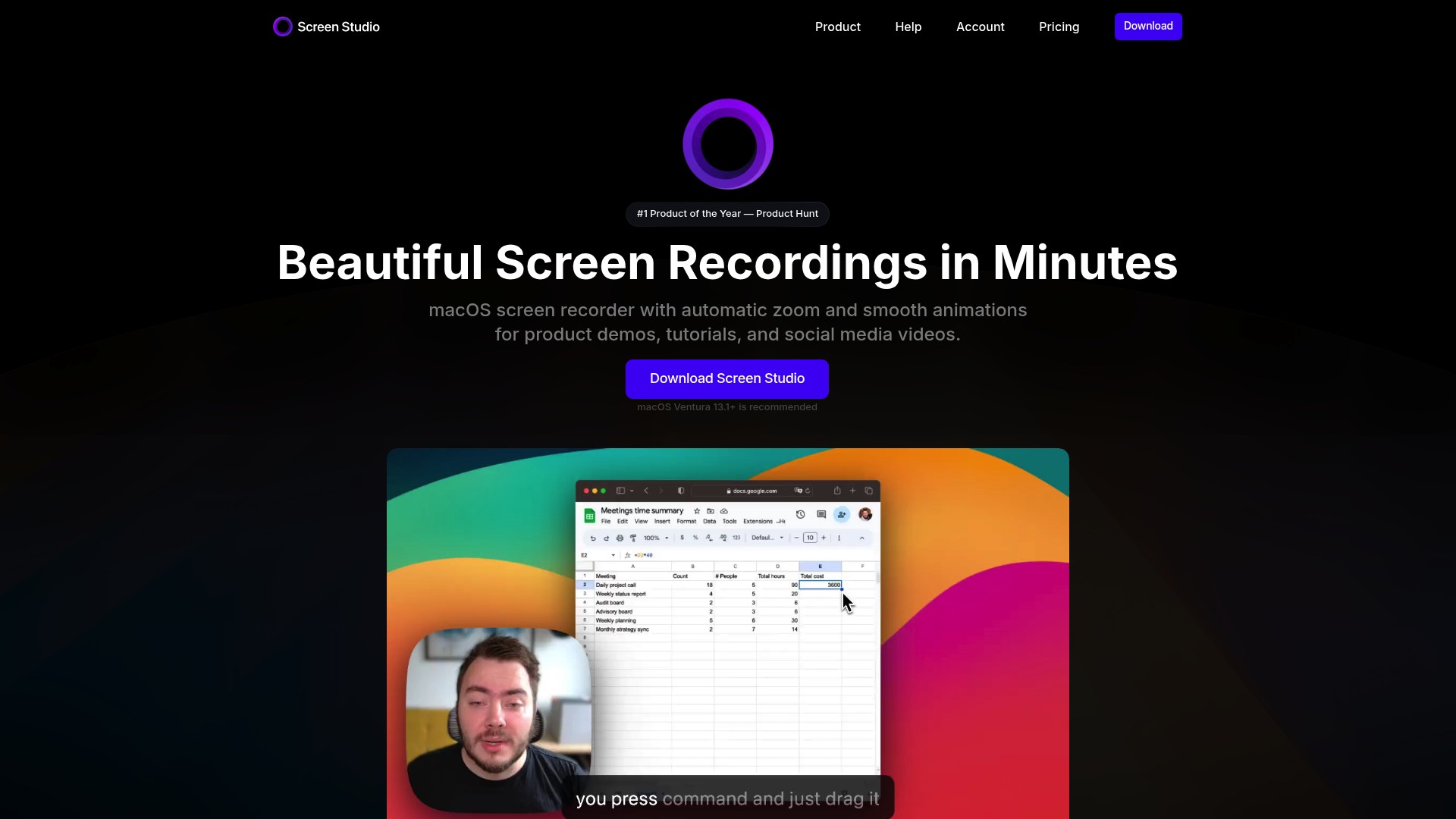
Task: Click the macOS Ventura 13.1+ recommendation note
Action: click(726, 407)
